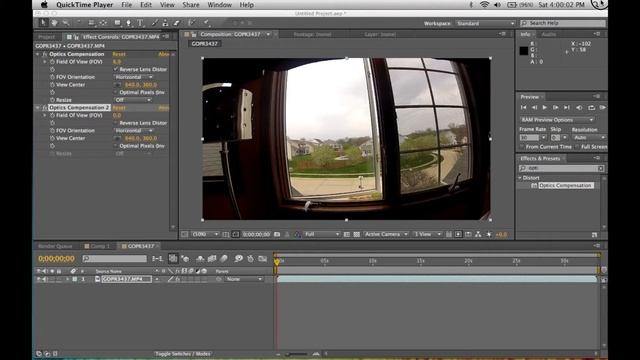
Task: Switch to the Render Queue tab
Action: coord(55,246)
